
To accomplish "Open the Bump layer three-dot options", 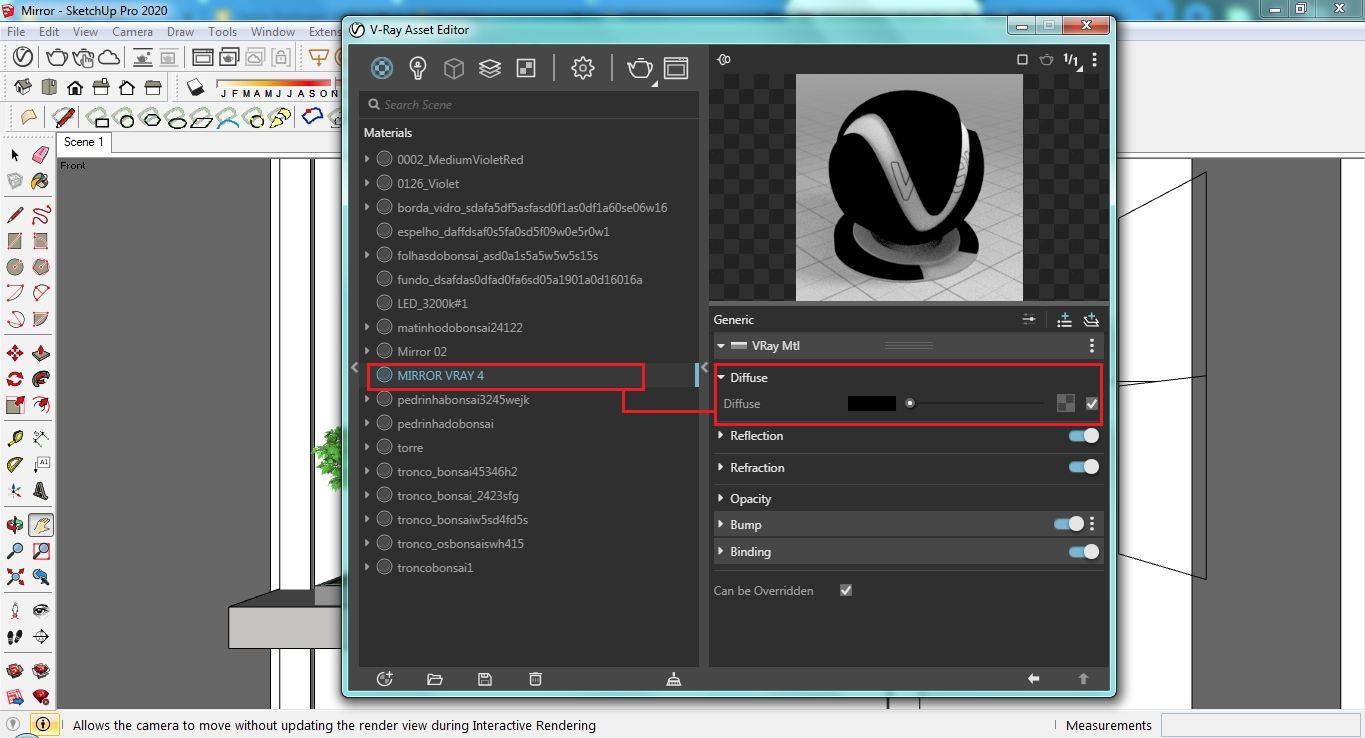I will pos(1092,524).
